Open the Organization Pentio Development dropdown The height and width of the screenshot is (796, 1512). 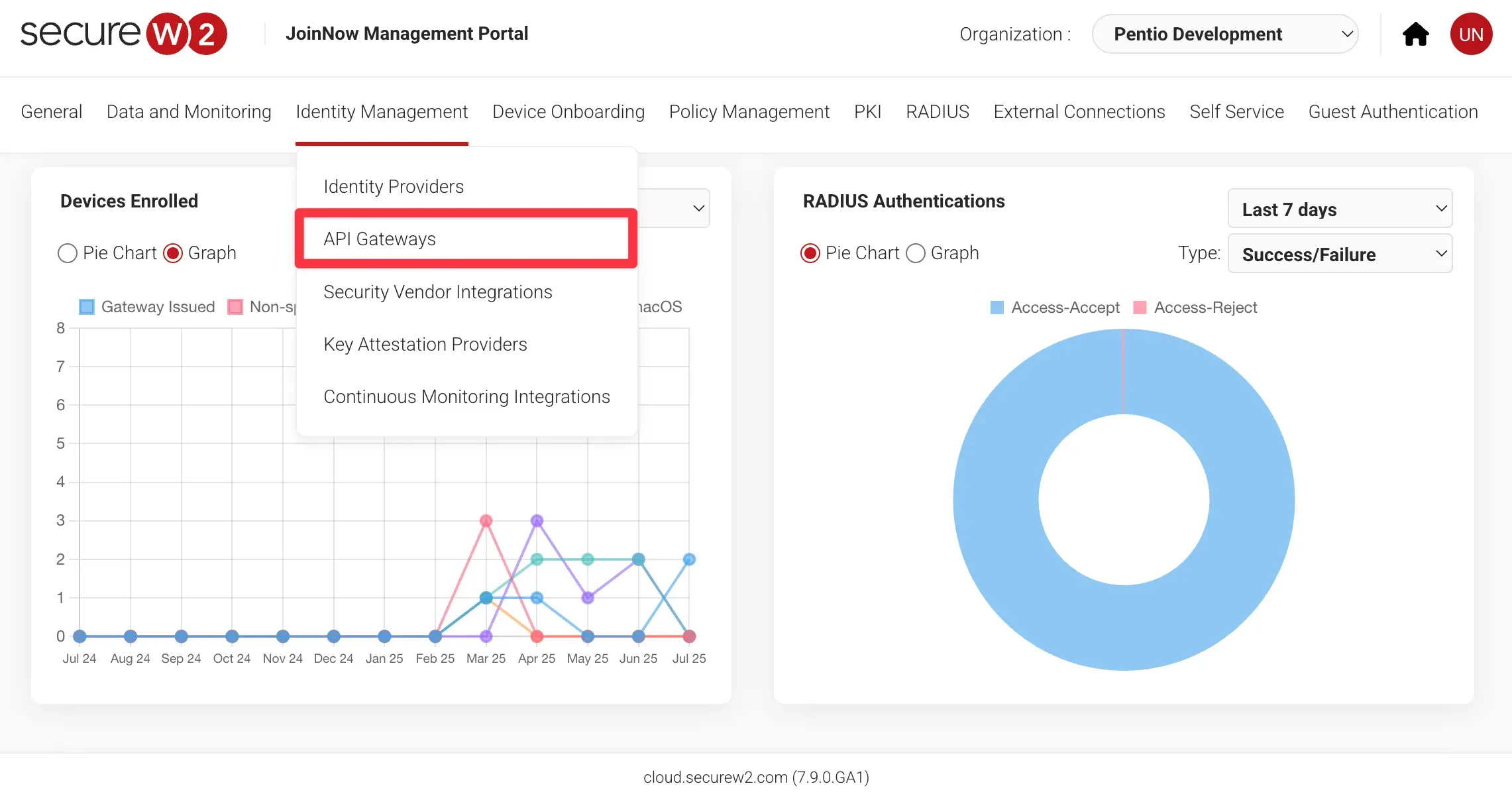1224,34
